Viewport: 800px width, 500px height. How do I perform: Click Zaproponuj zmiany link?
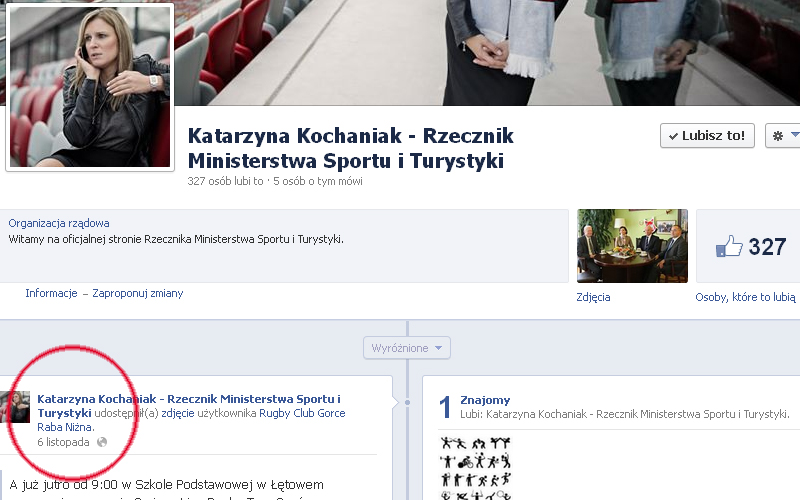pos(138,293)
